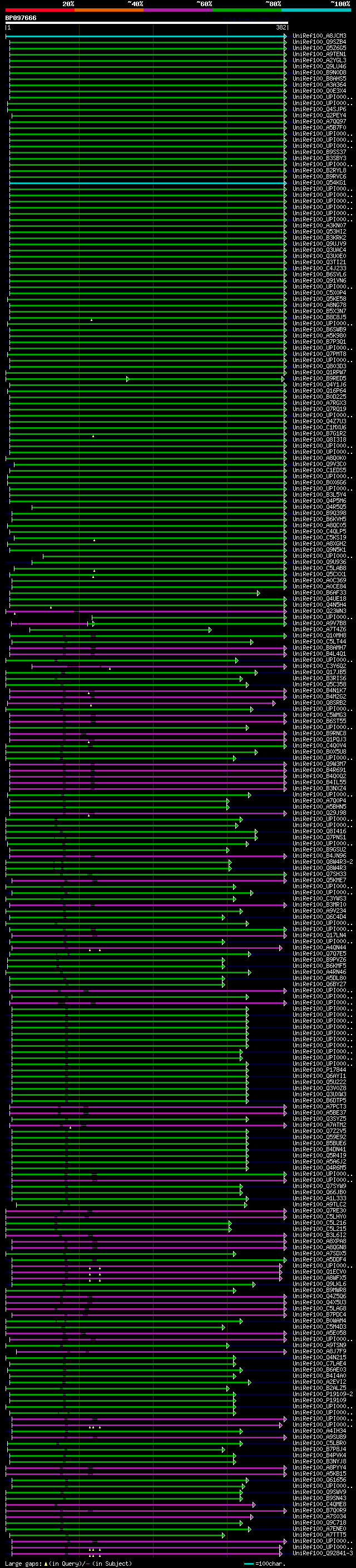Viewport: 356px width, 1568px height.
Task: Click the cyan alignment bar for UniRef100_Q54KG1
Action: pyautogui.click(x=148, y=183)
